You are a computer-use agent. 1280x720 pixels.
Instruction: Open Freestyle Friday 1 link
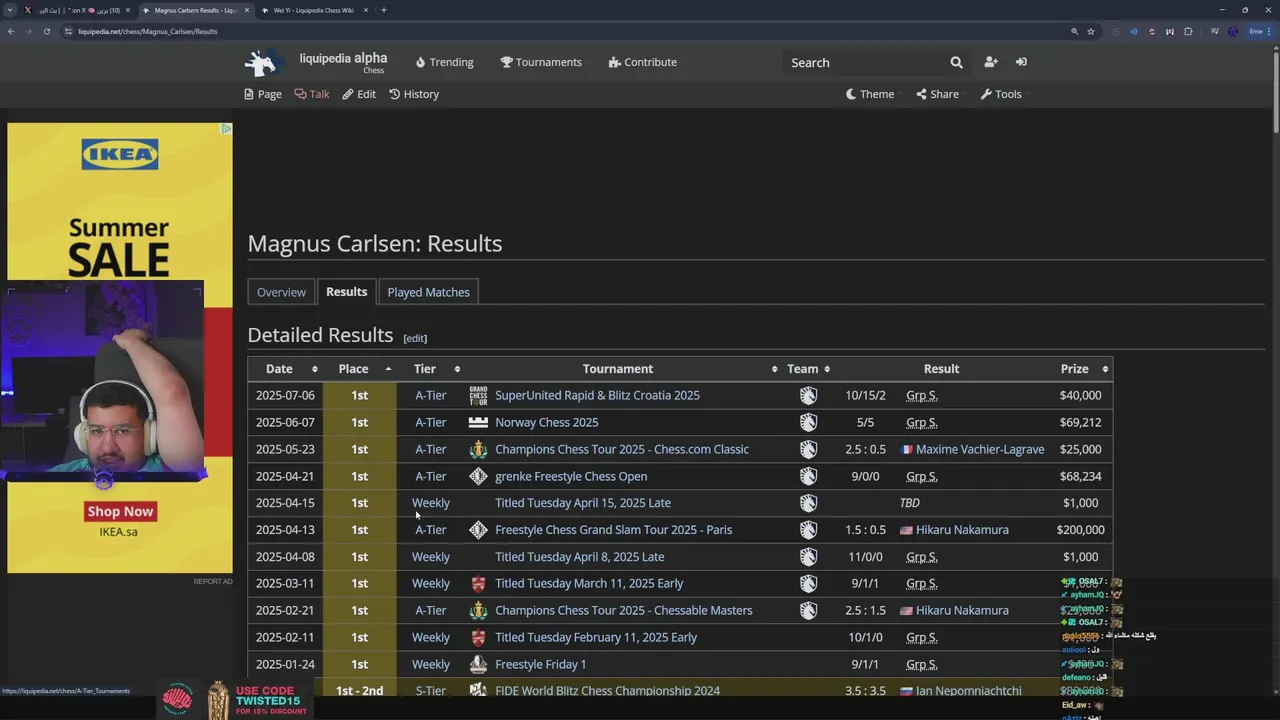[540, 664]
